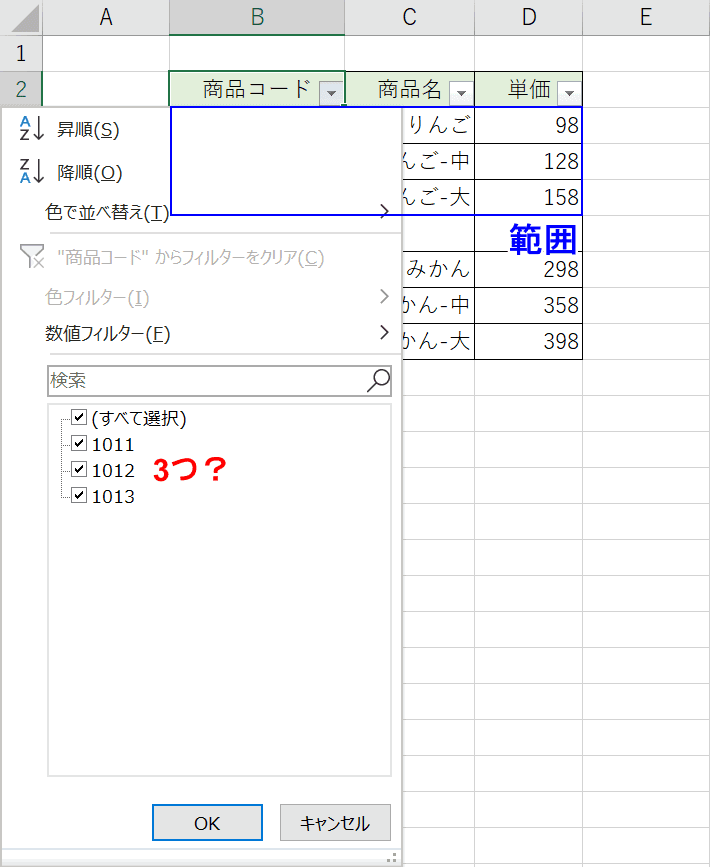Select column A header

click(x=106, y=17)
